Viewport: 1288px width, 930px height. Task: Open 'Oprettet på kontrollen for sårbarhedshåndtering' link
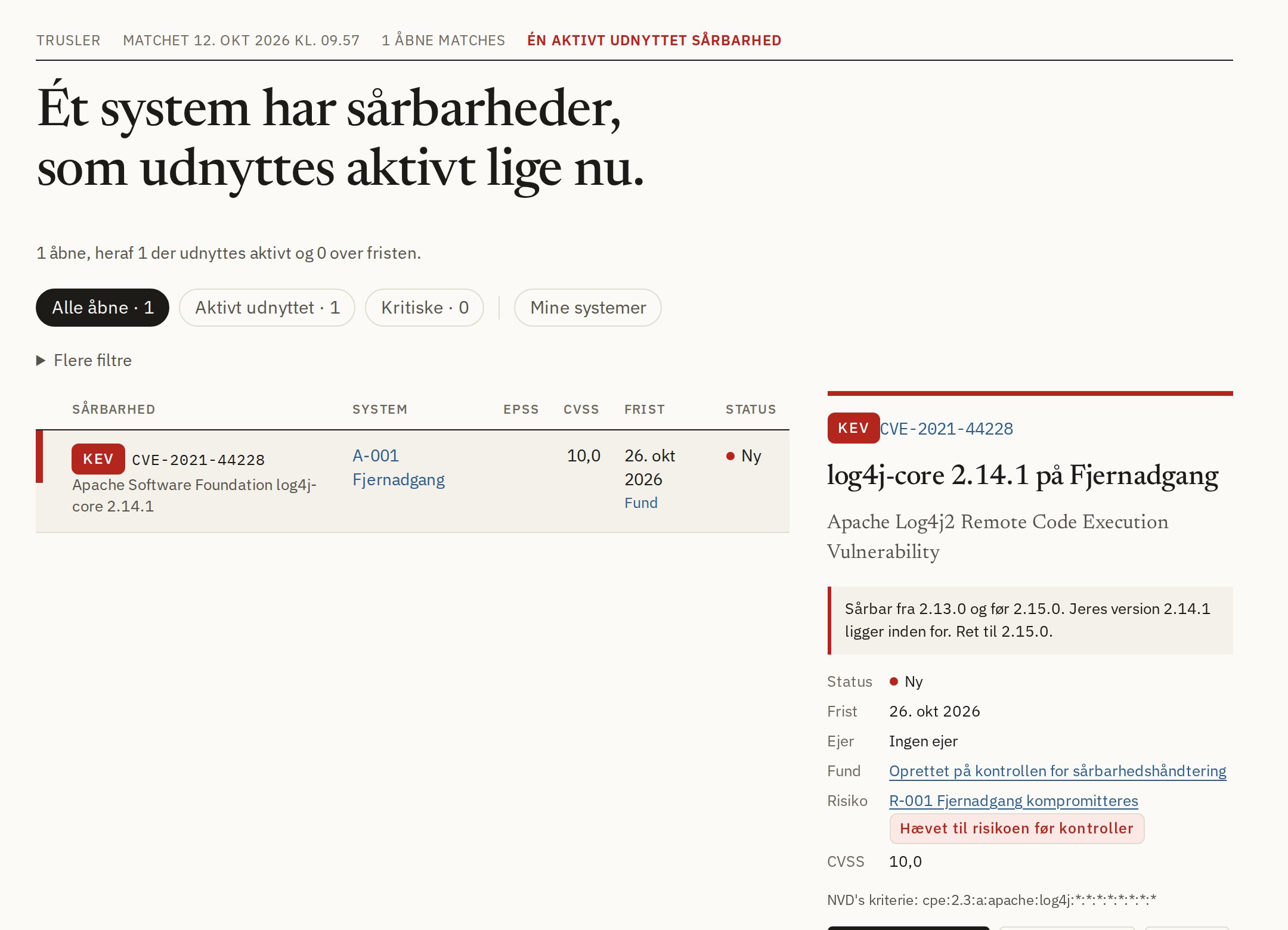click(x=1057, y=771)
